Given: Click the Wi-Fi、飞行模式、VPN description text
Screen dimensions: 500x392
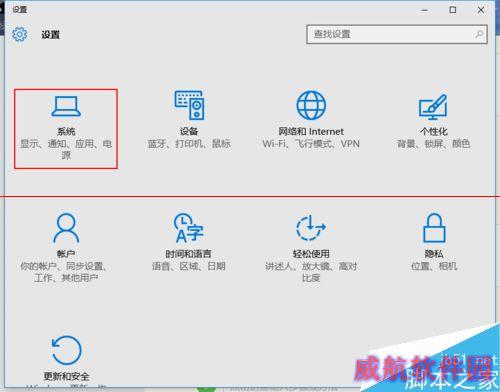Looking at the screenshot, I should click(x=311, y=144).
